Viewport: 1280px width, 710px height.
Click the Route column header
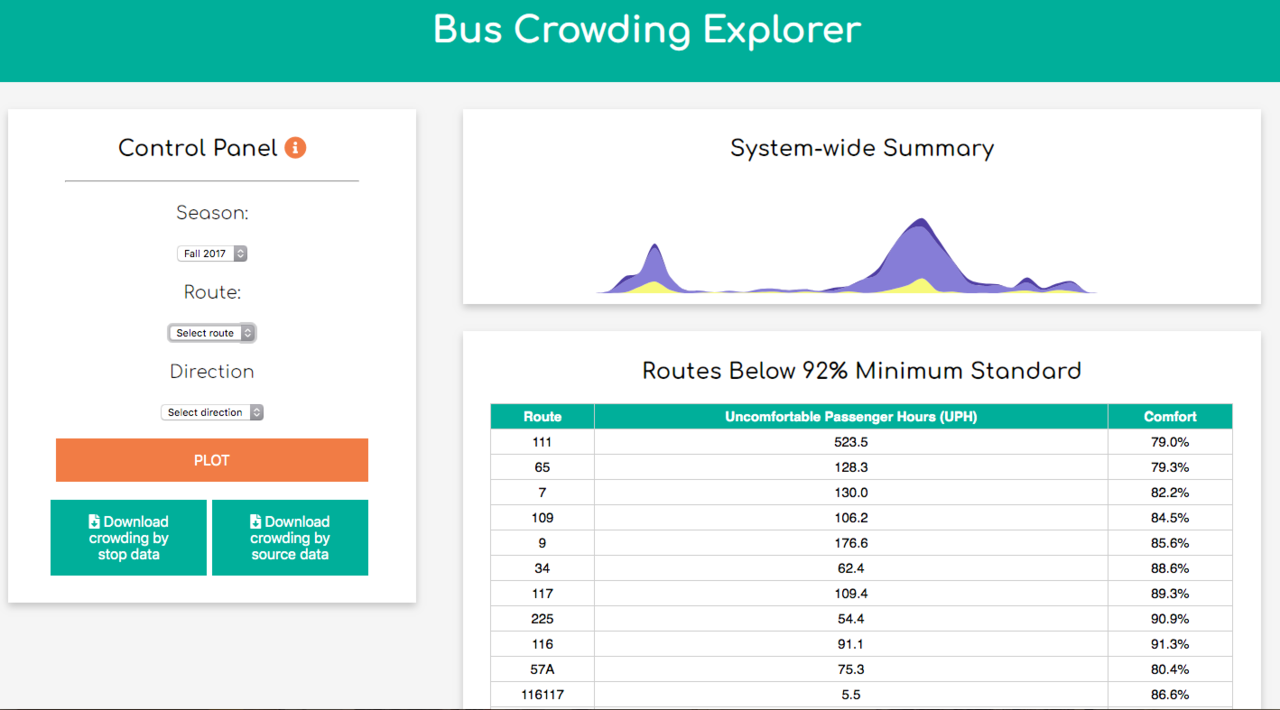point(542,417)
